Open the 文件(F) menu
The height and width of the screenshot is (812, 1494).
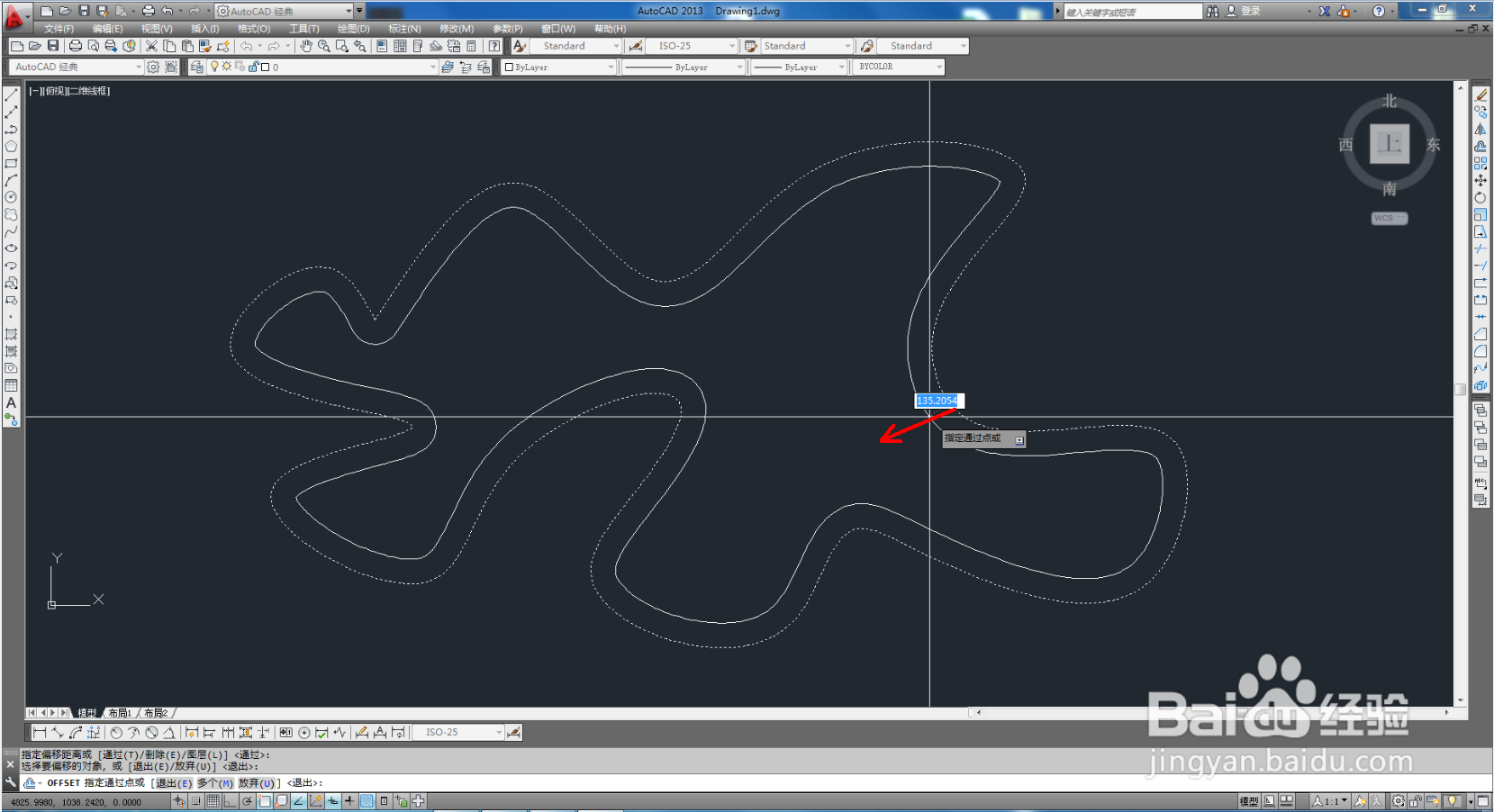click(x=59, y=29)
